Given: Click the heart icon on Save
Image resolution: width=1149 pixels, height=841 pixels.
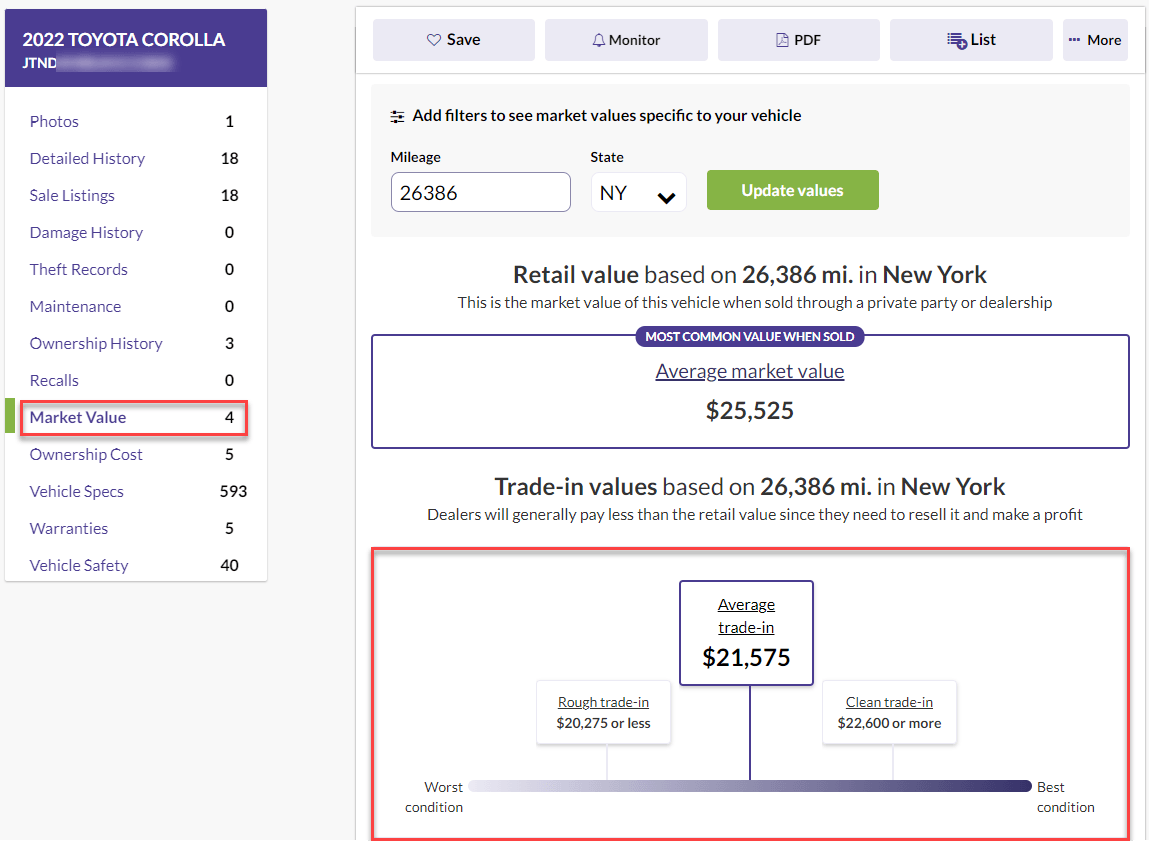Looking at the screenshot, I should coord(434,40).
